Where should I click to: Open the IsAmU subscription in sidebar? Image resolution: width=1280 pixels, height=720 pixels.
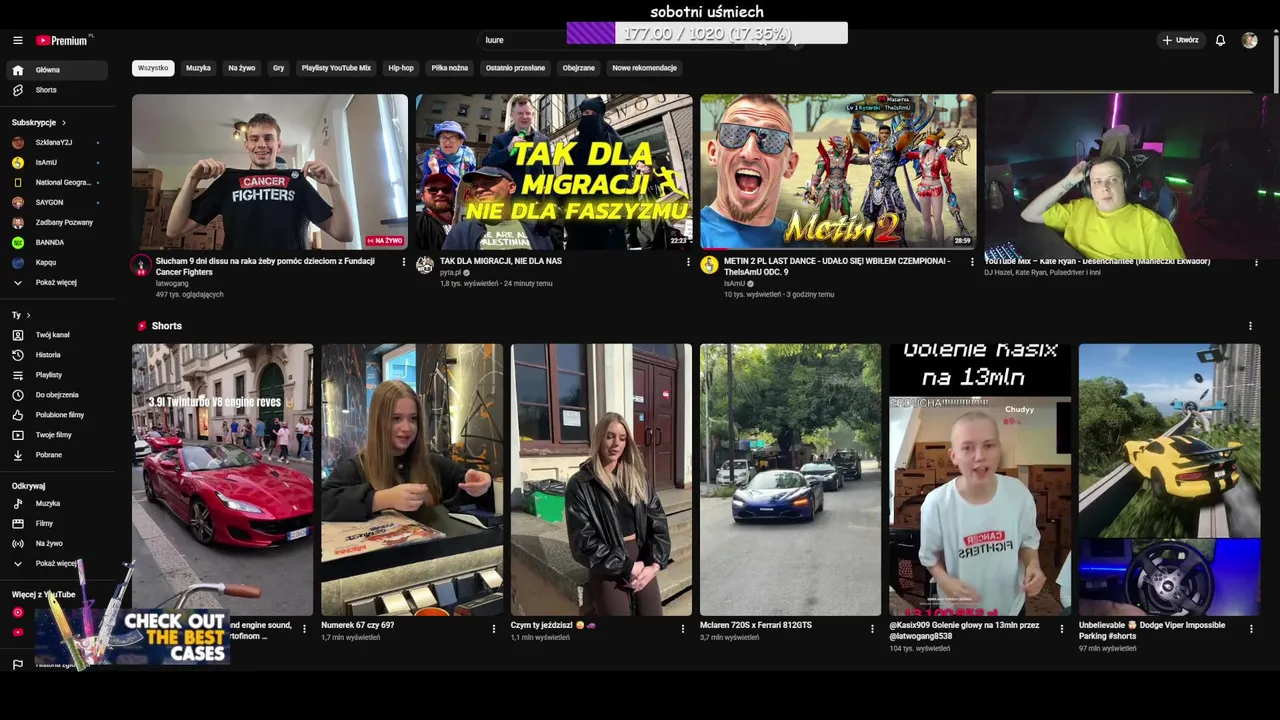[56, 162]
